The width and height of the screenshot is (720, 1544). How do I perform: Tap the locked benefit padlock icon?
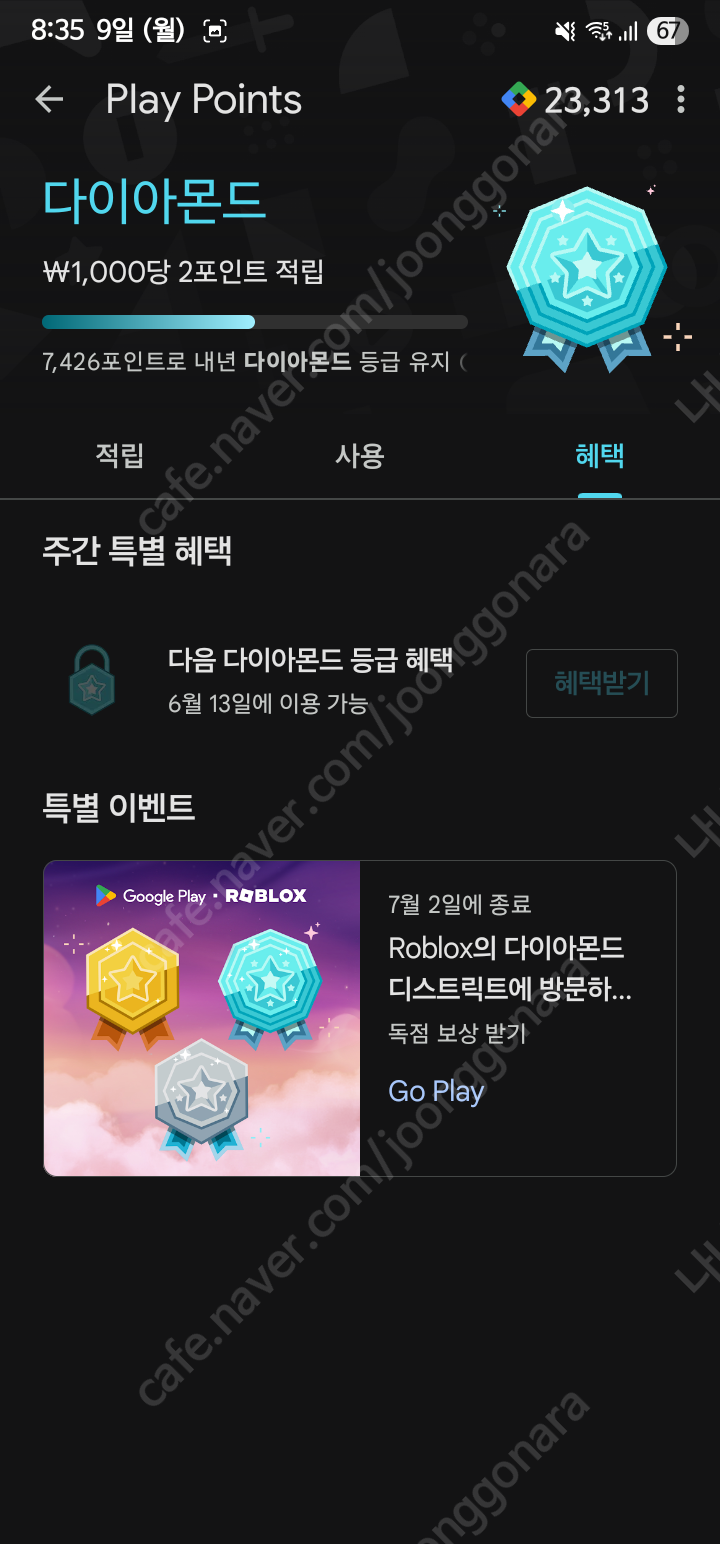pos(92,679)
